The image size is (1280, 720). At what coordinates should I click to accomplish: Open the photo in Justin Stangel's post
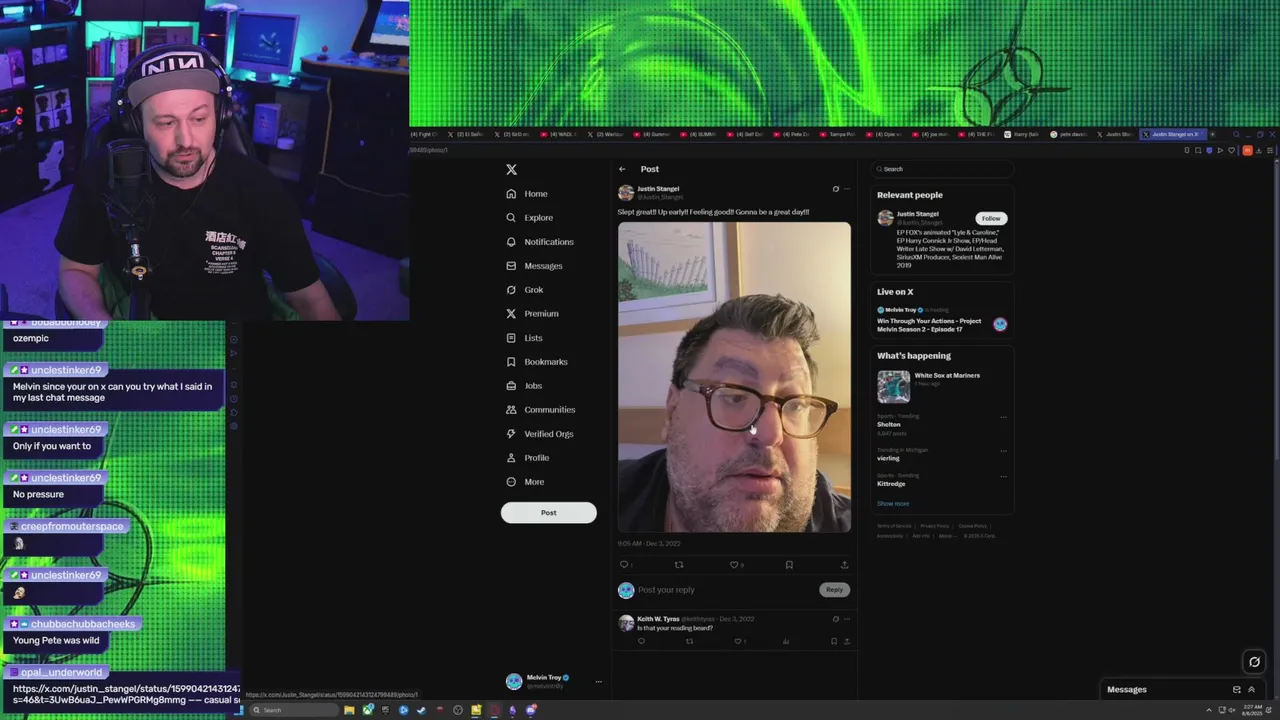[x=734, y=377]
